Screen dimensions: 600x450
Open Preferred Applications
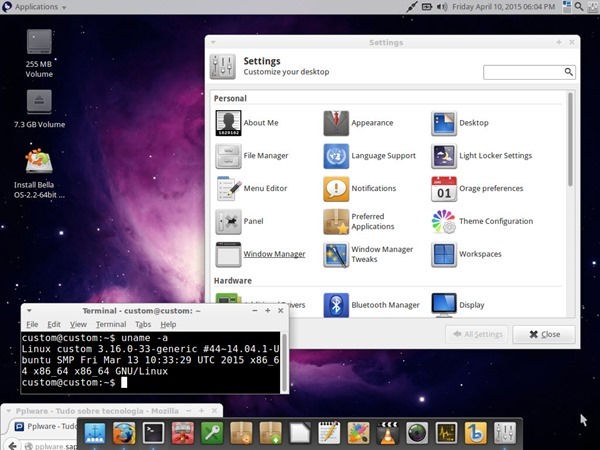click(359, 221)
